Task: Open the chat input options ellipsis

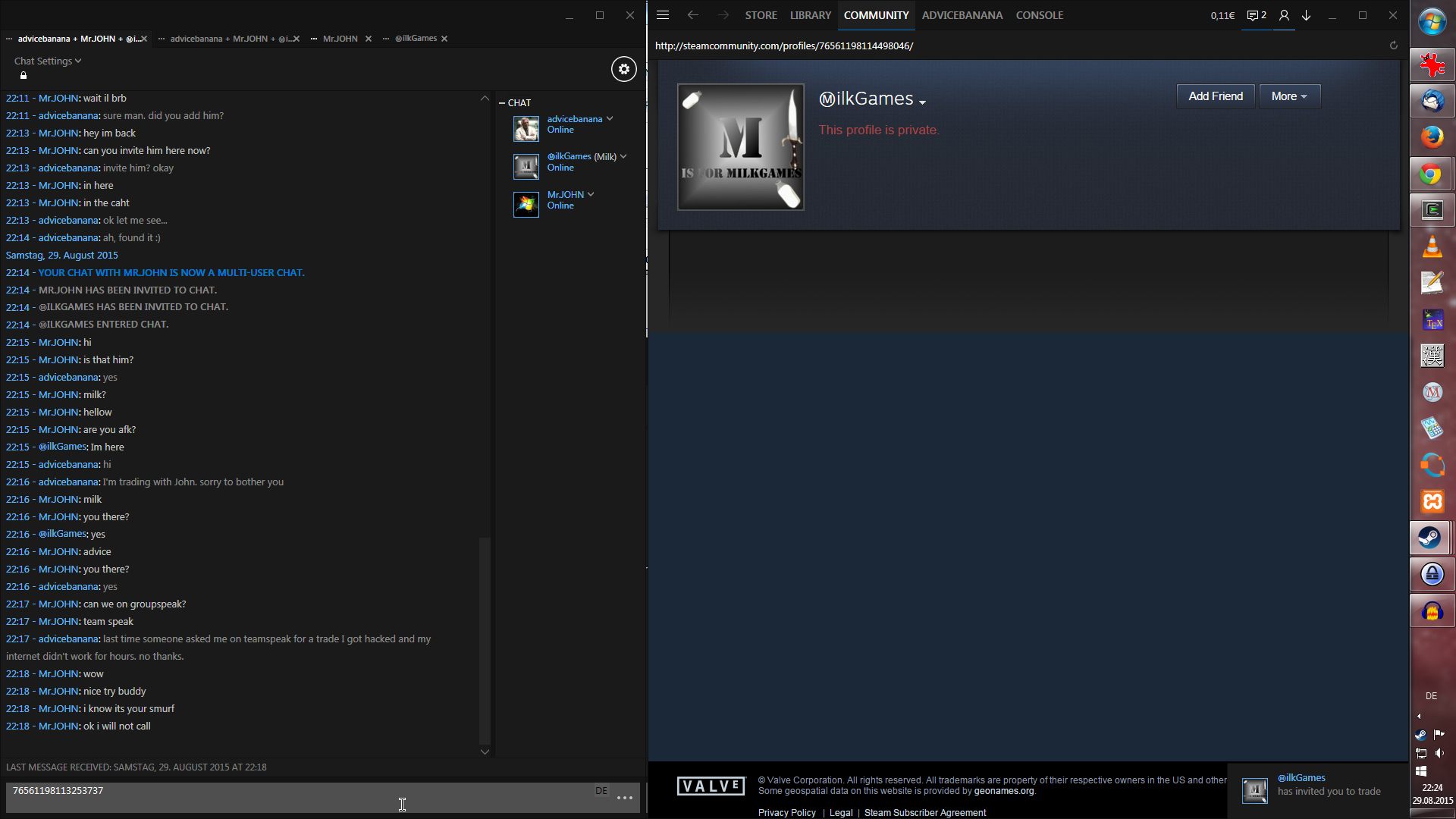Action: 625,798
